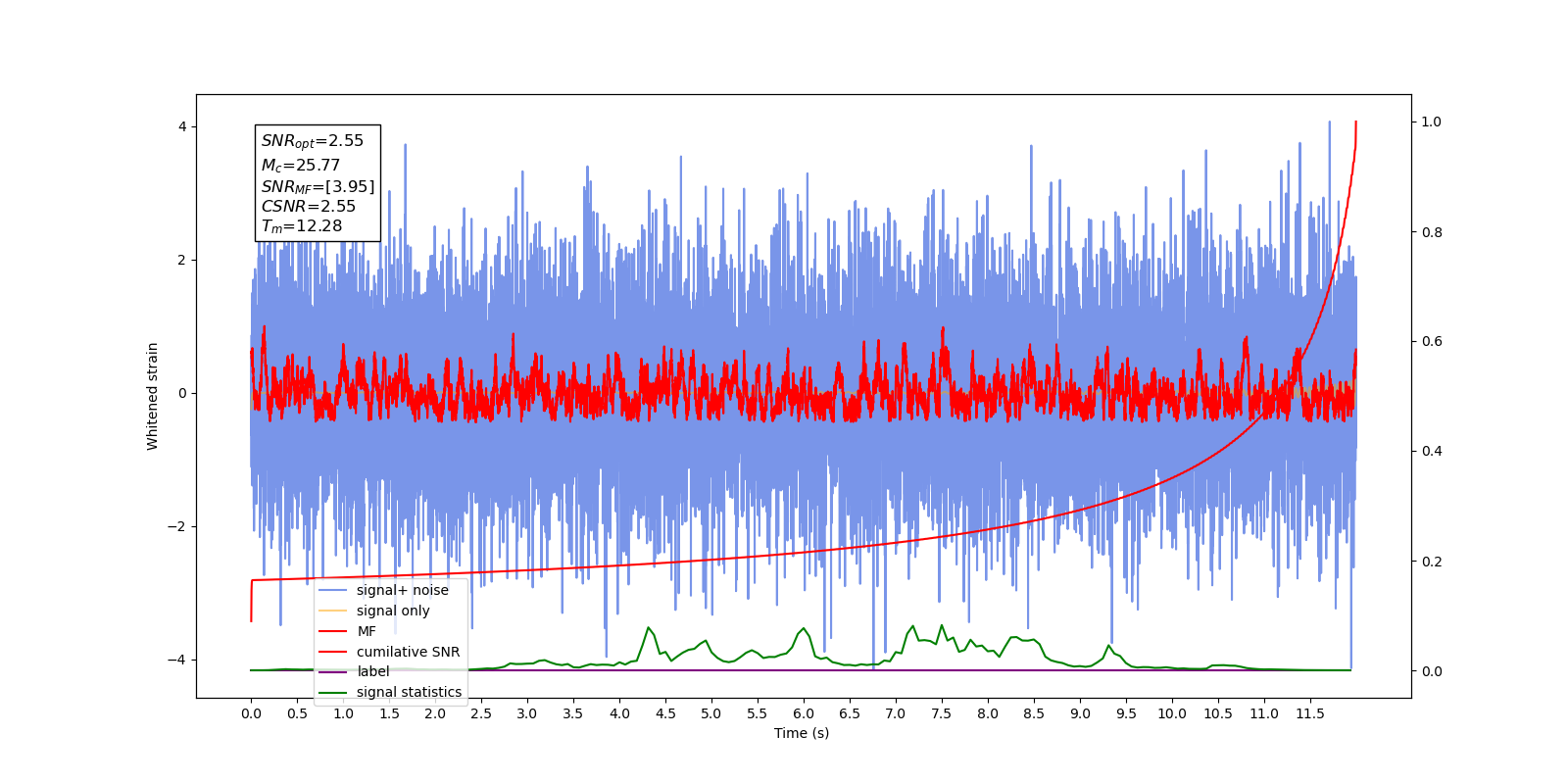
Task: Click the 7.0 tick on the time axis
Action: point(896,713)
